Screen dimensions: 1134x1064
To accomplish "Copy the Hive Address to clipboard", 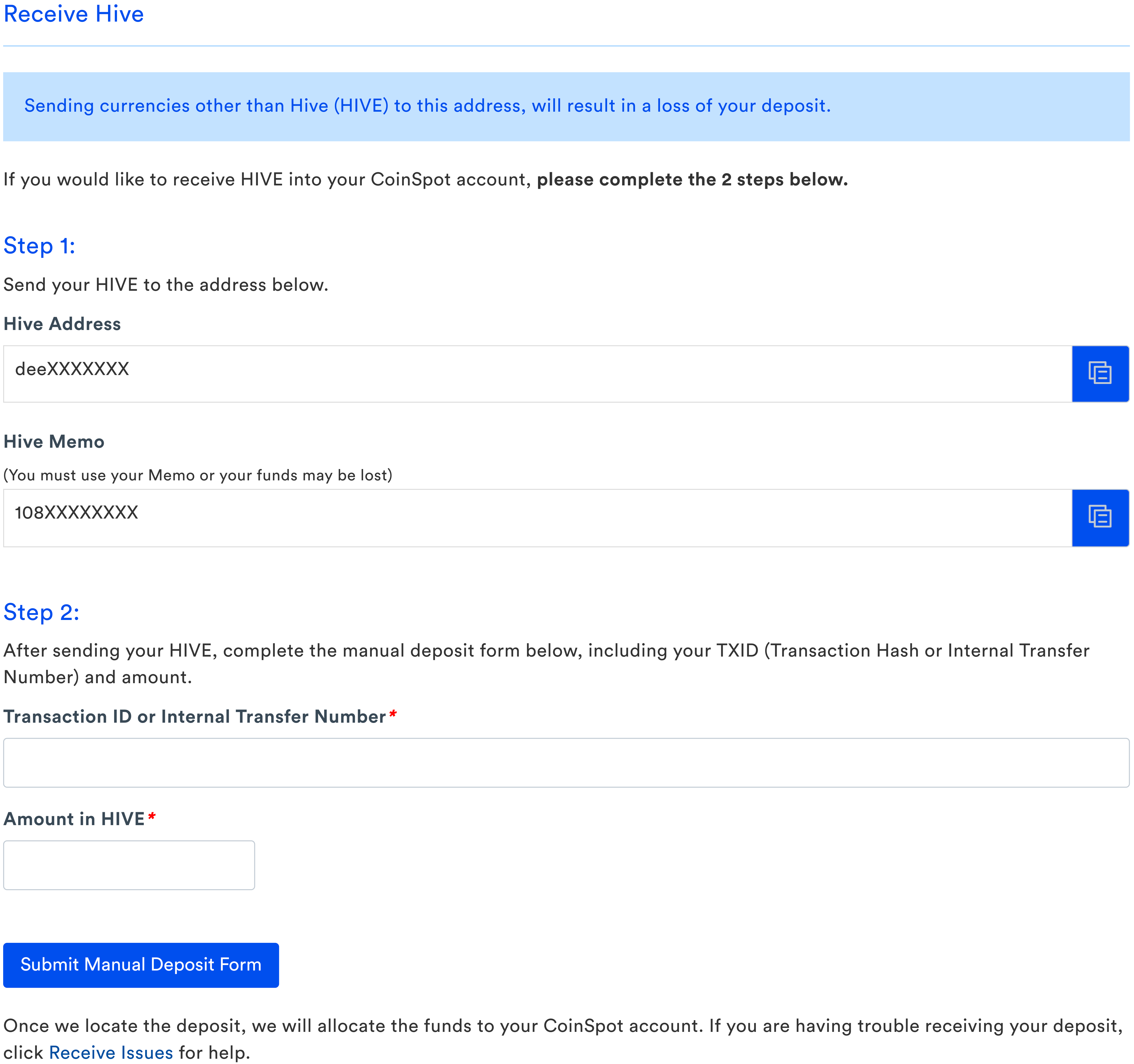I will click(1100, 373).
